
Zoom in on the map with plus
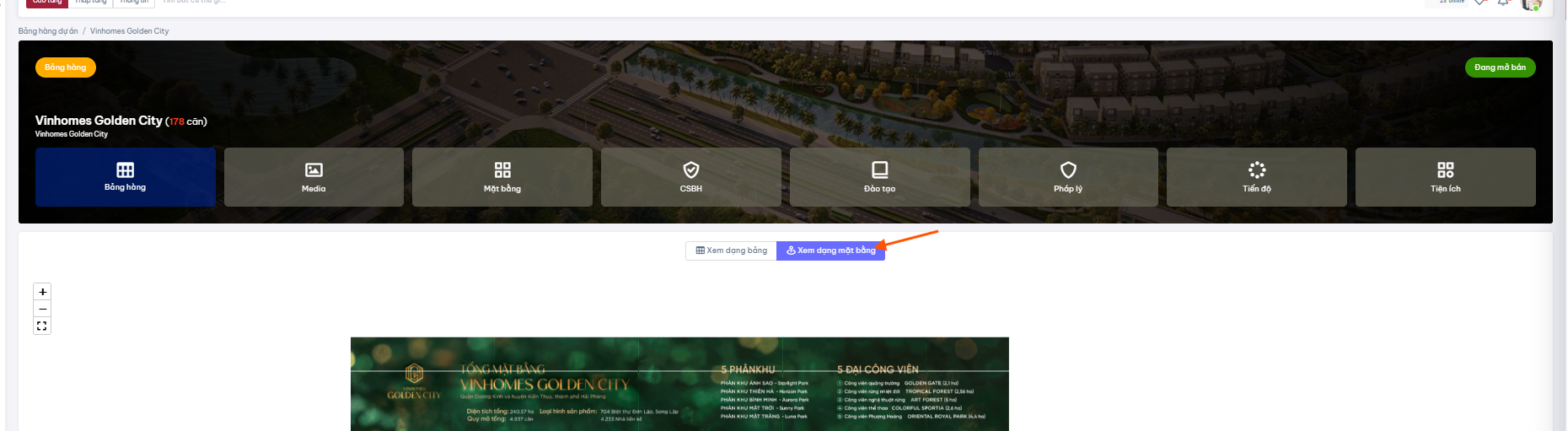click(42, 292)
